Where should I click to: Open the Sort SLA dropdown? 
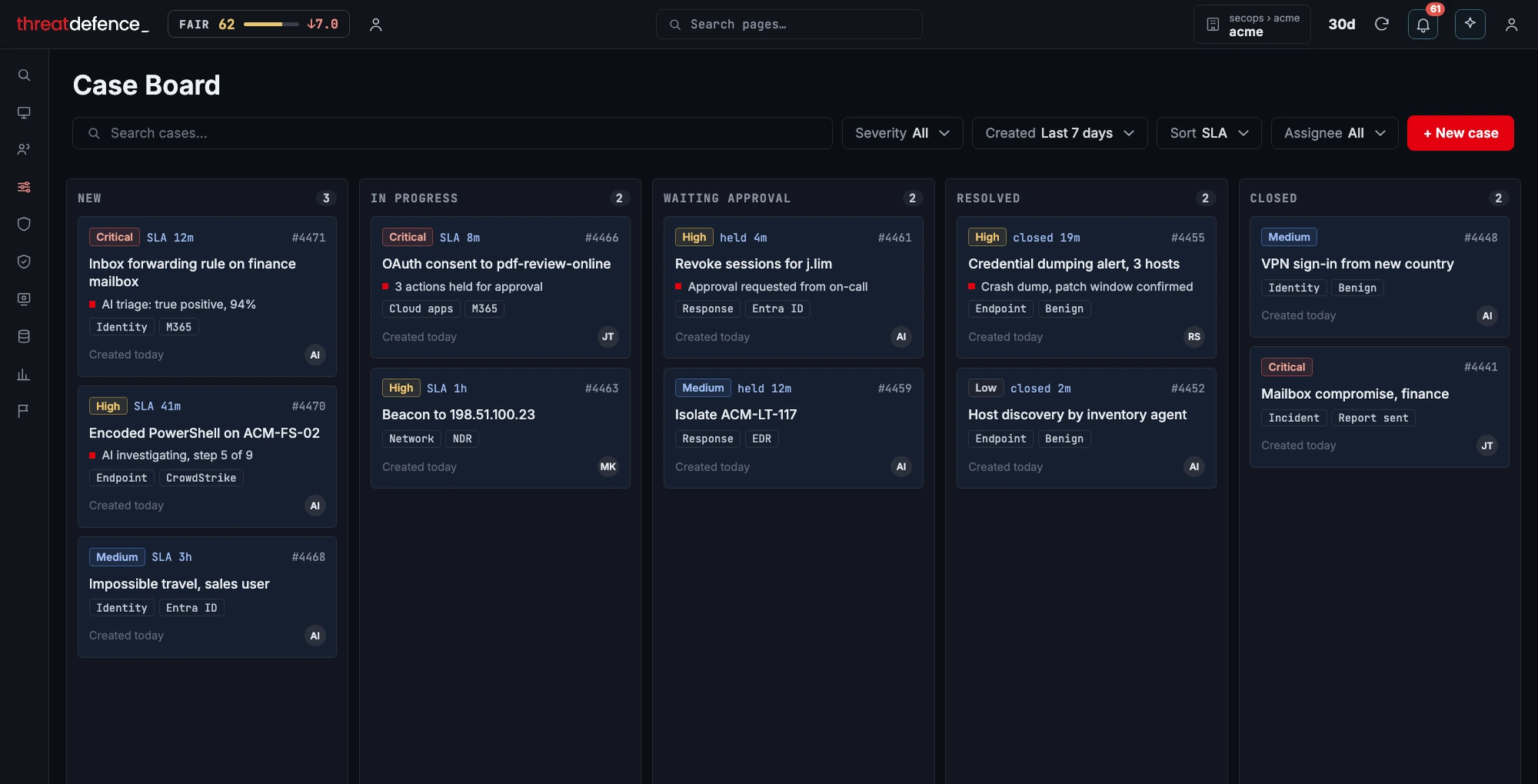pos(1209,133)
